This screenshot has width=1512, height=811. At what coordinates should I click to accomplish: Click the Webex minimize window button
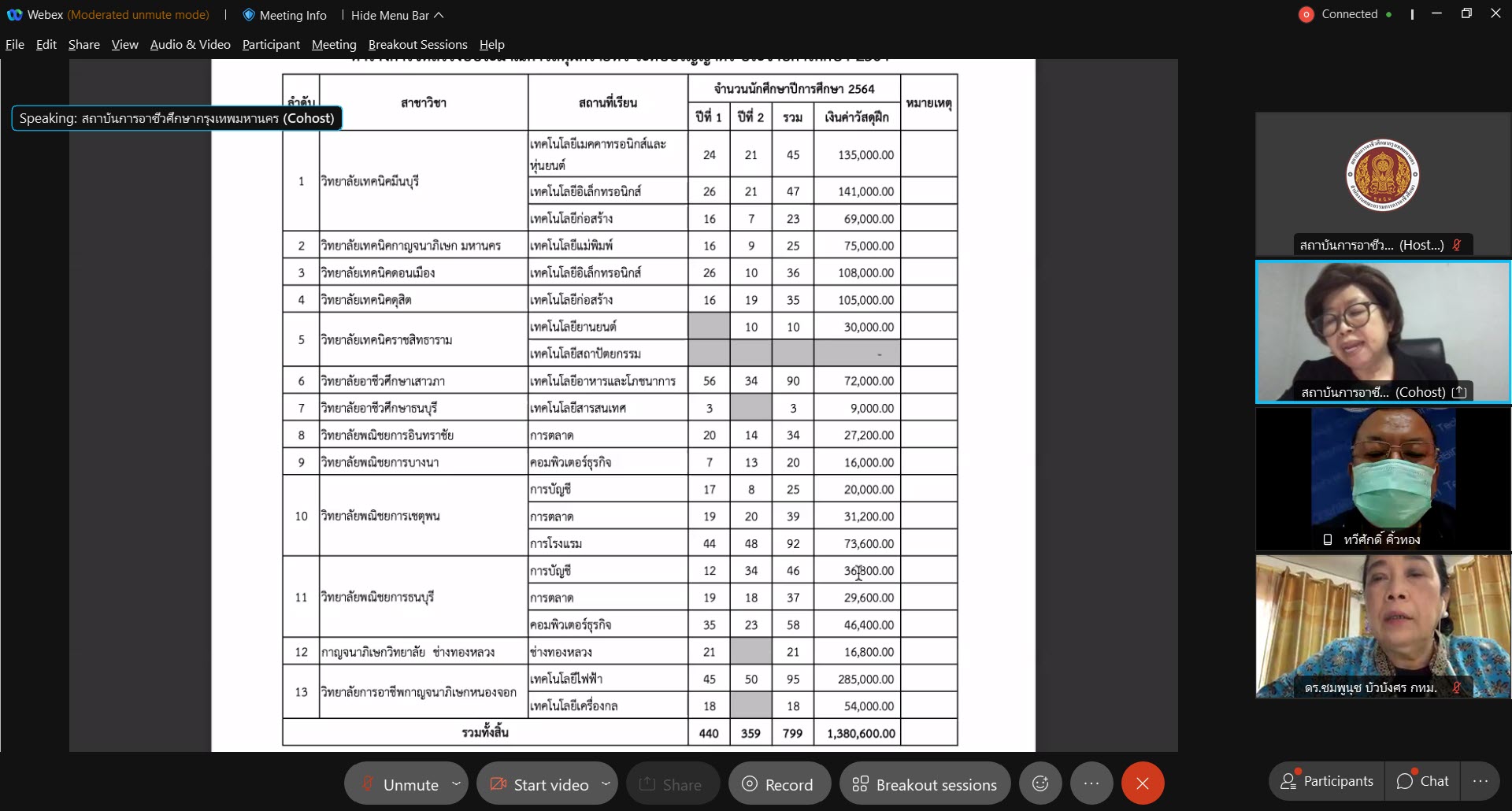pyautogui.click(x=1436, y=14)
